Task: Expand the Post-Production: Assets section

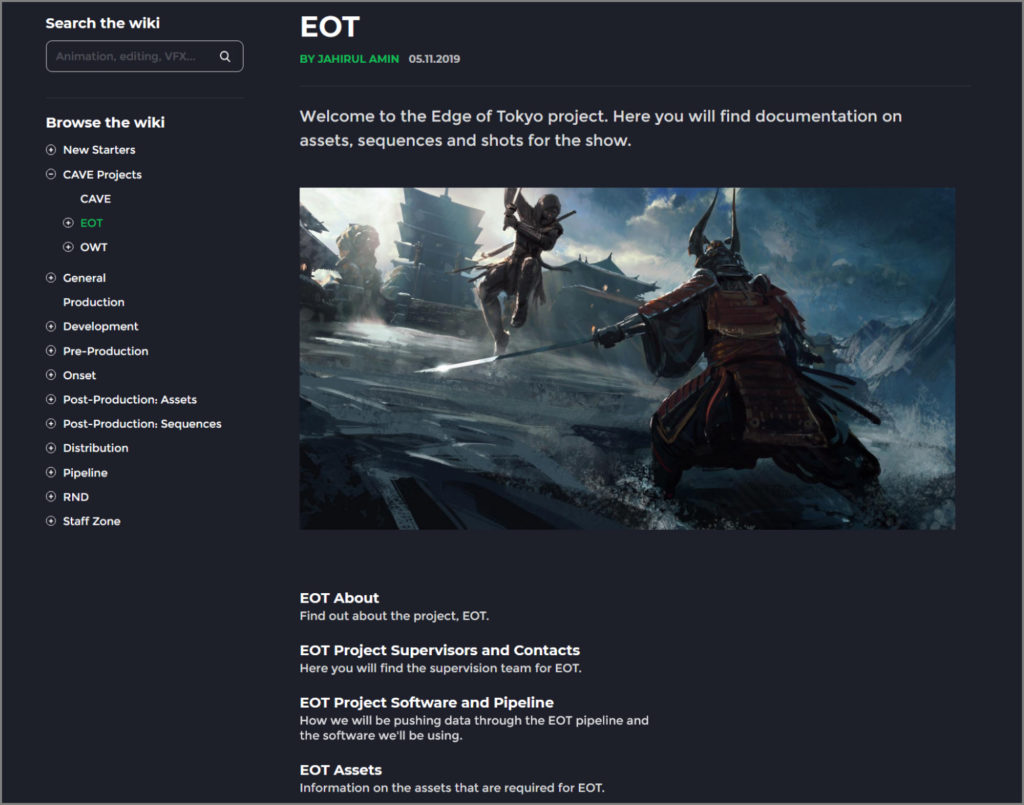Action: (50, 399)
